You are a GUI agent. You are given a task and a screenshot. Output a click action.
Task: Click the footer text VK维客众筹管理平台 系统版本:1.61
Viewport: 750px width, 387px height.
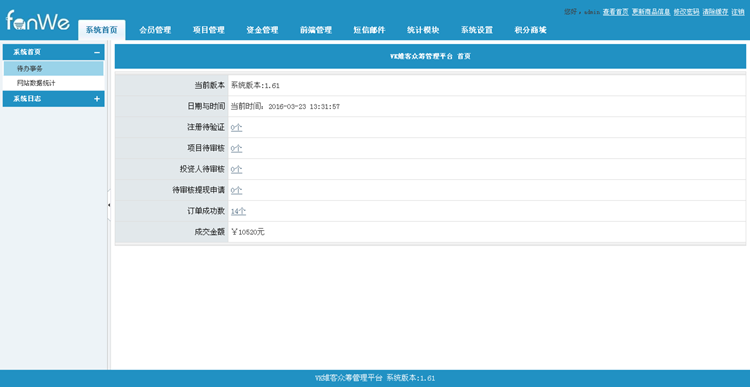pos(375,378)
